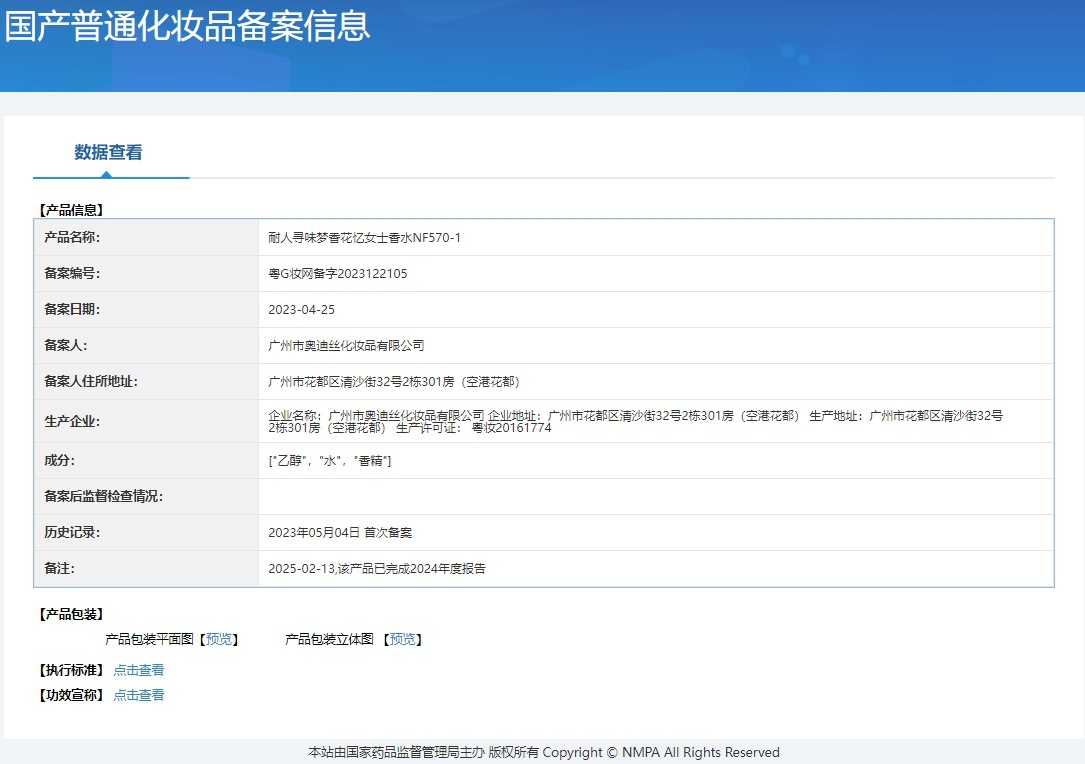Click the 历史记录 label
The width and height of the screenshot is (1085, 764).
pyautogui.click(x=72, y=532)
